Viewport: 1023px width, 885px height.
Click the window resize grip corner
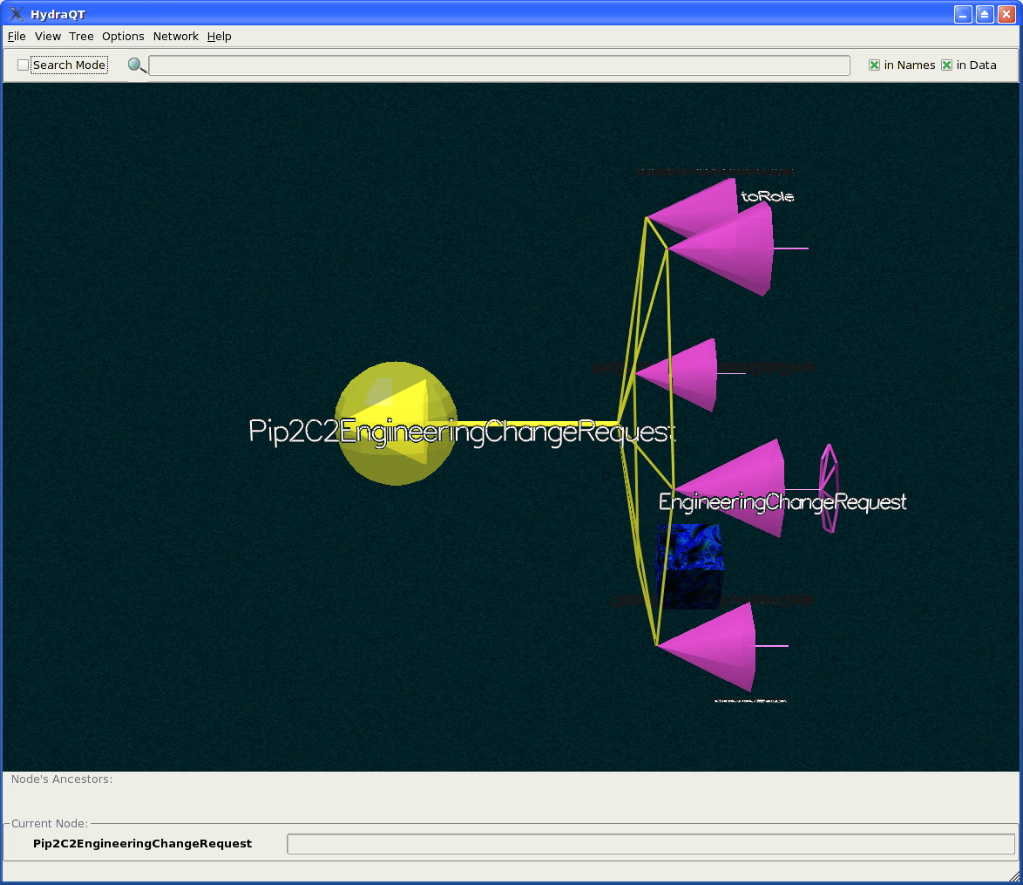point(1015,877)
